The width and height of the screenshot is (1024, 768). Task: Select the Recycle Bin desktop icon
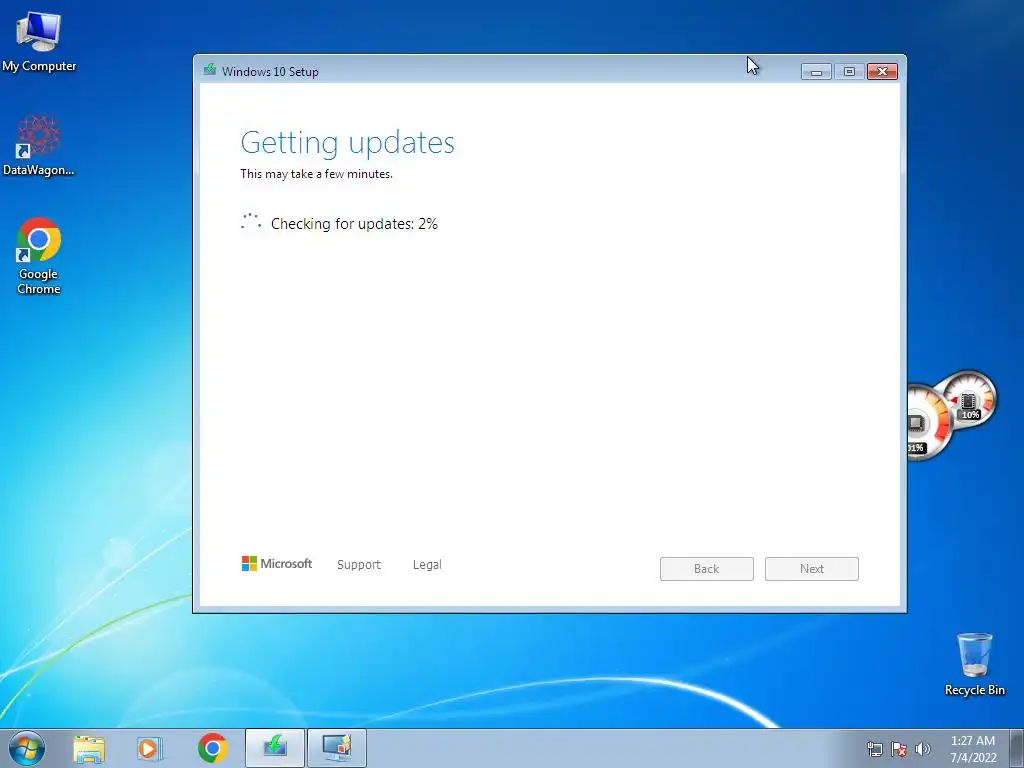click(974, 664)
